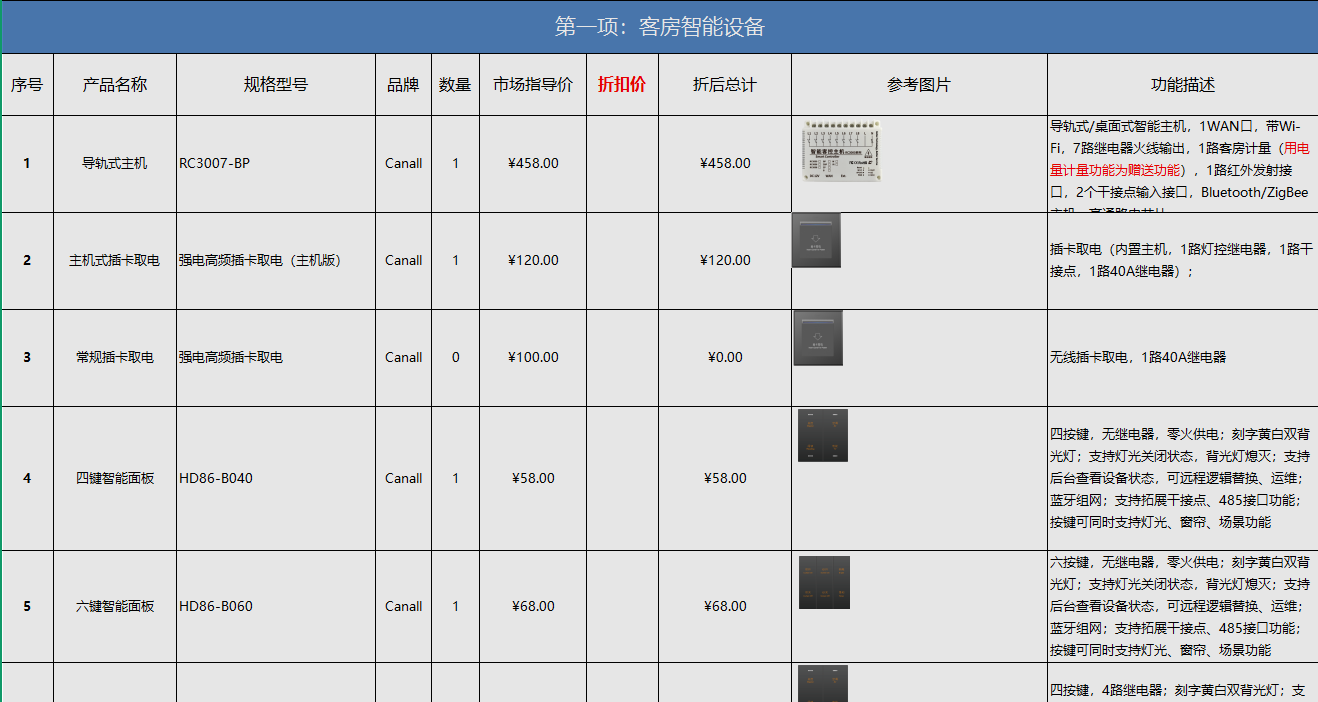Image resolution: width=1318 pixels, height=702 pixels.
Task: Click the 六键智能面板 panel image
Action: [x=824, y=583]
